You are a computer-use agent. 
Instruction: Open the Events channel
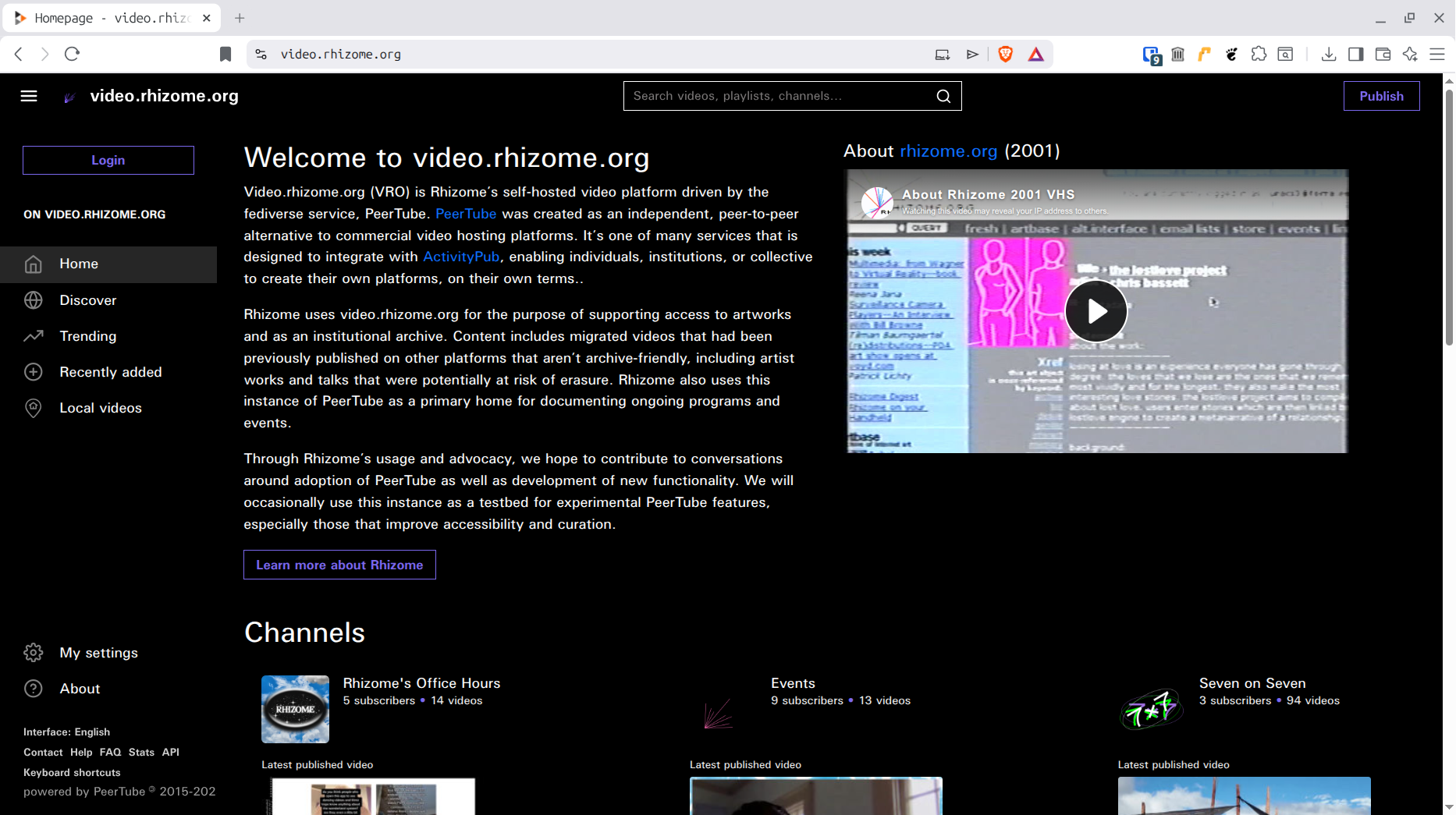(793, 683)
